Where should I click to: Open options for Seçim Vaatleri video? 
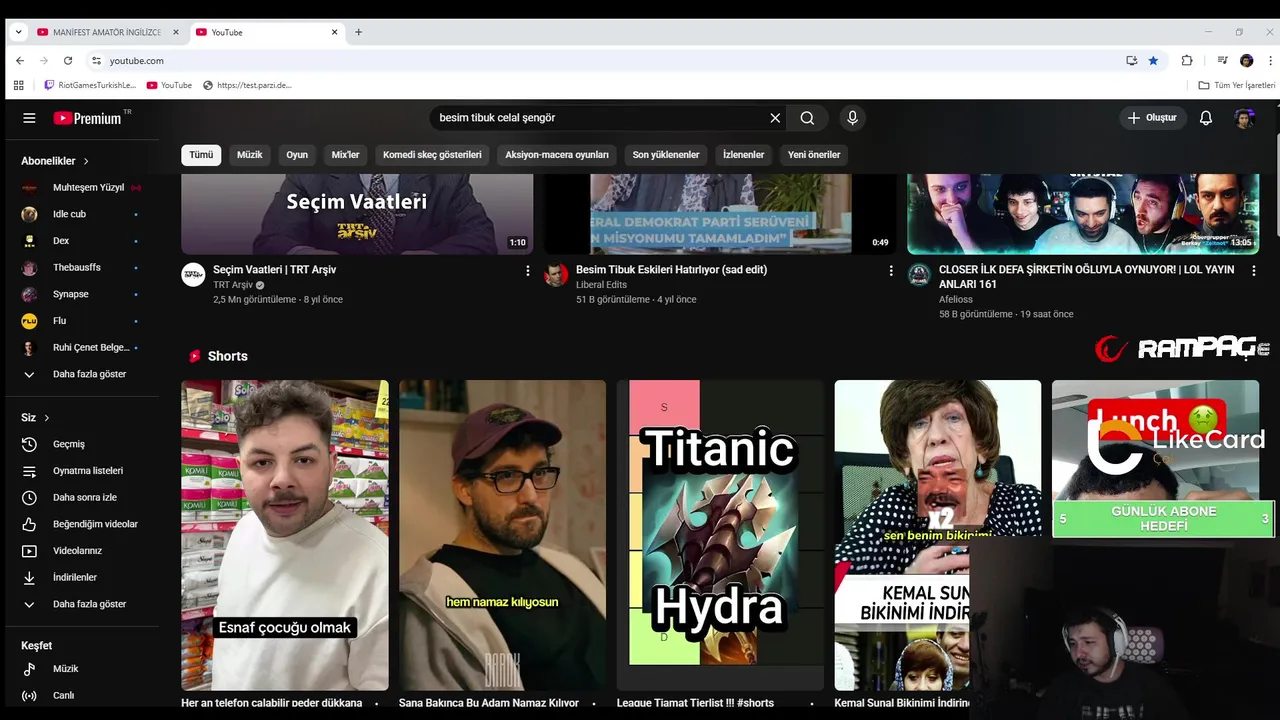tap(528, 270)
